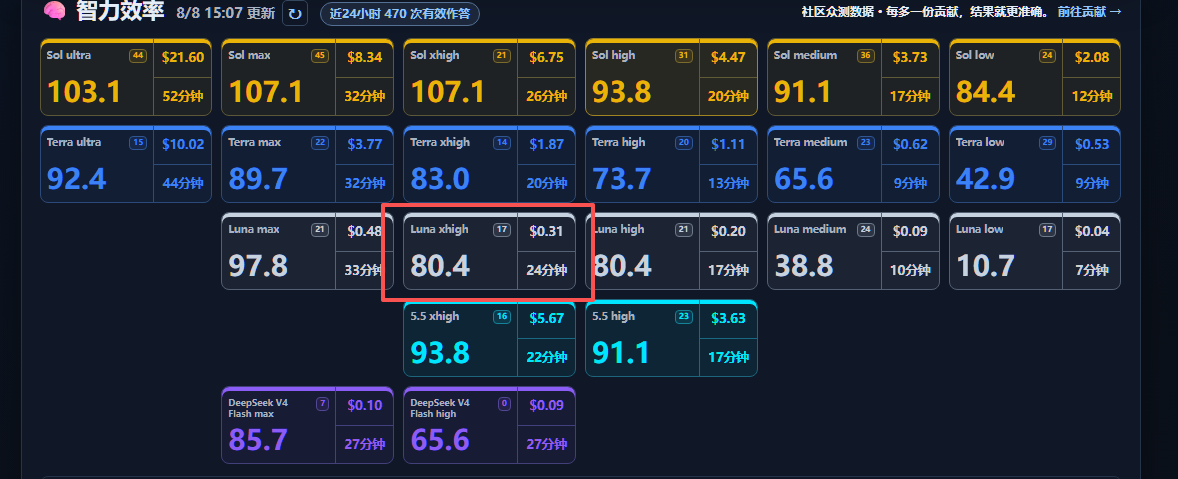
Task: Click the 44 count badge on Sol ultra
Action: [137, 56]
